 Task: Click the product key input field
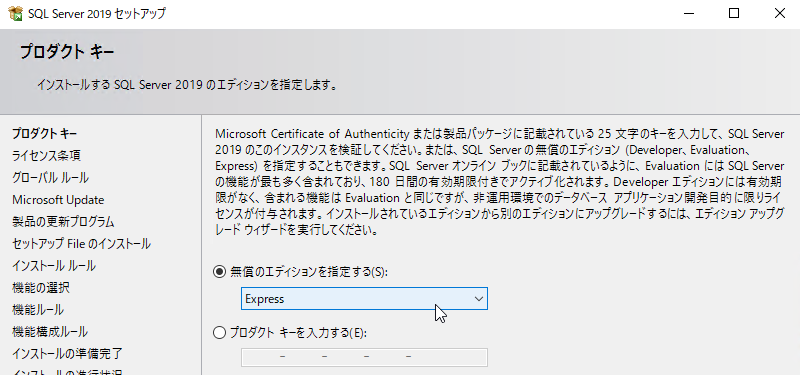(364, 357)
